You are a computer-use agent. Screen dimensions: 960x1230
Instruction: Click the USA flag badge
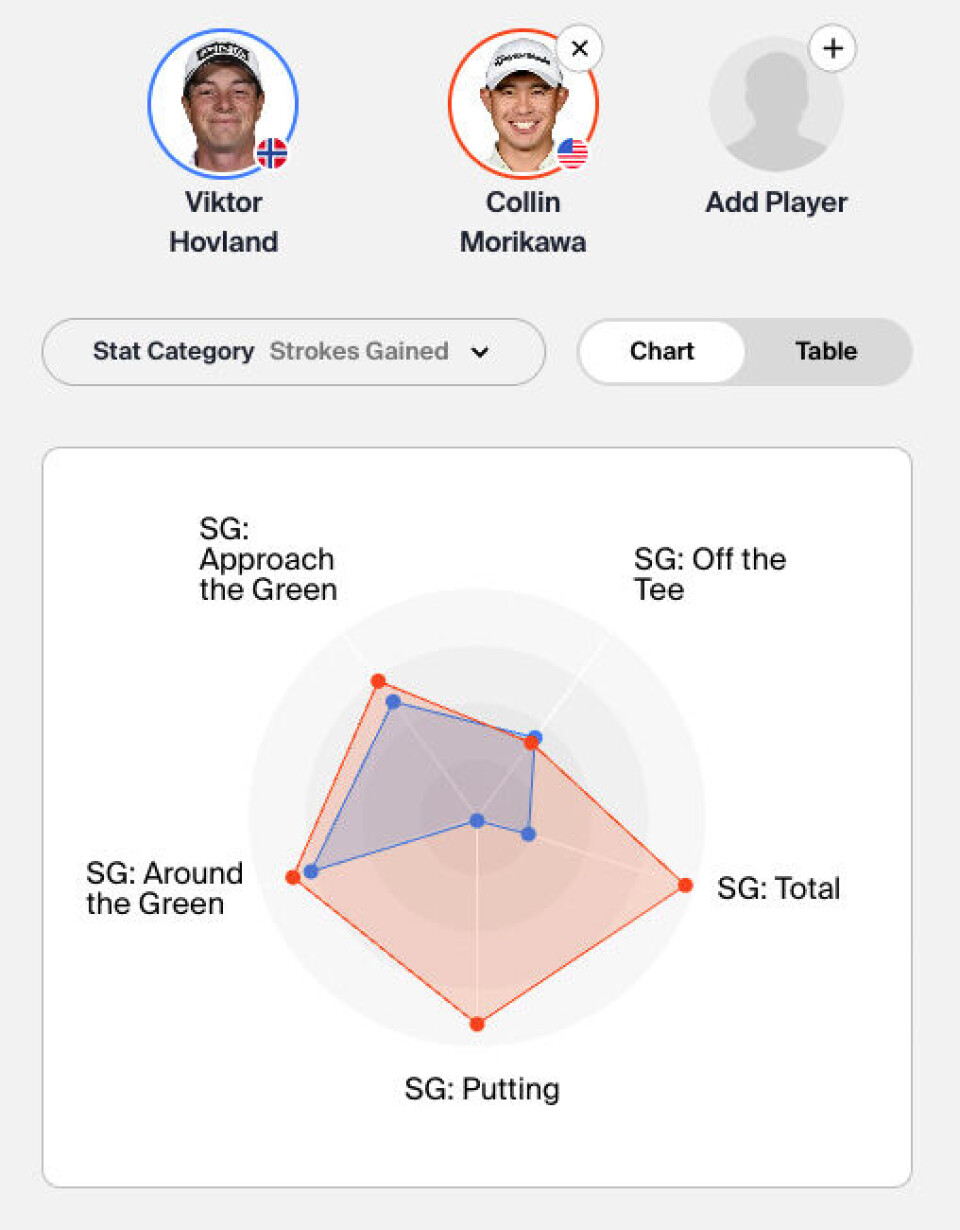[572, 152]
